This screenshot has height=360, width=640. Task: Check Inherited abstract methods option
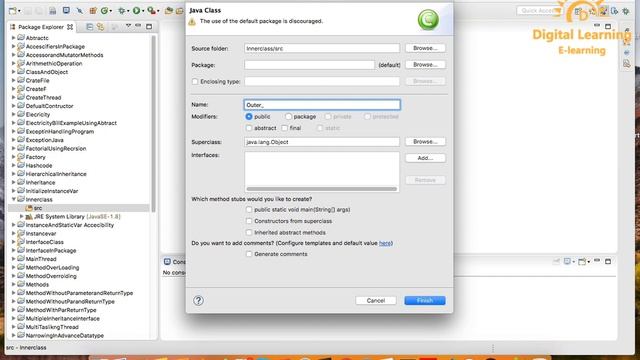[x=249, y=232]
